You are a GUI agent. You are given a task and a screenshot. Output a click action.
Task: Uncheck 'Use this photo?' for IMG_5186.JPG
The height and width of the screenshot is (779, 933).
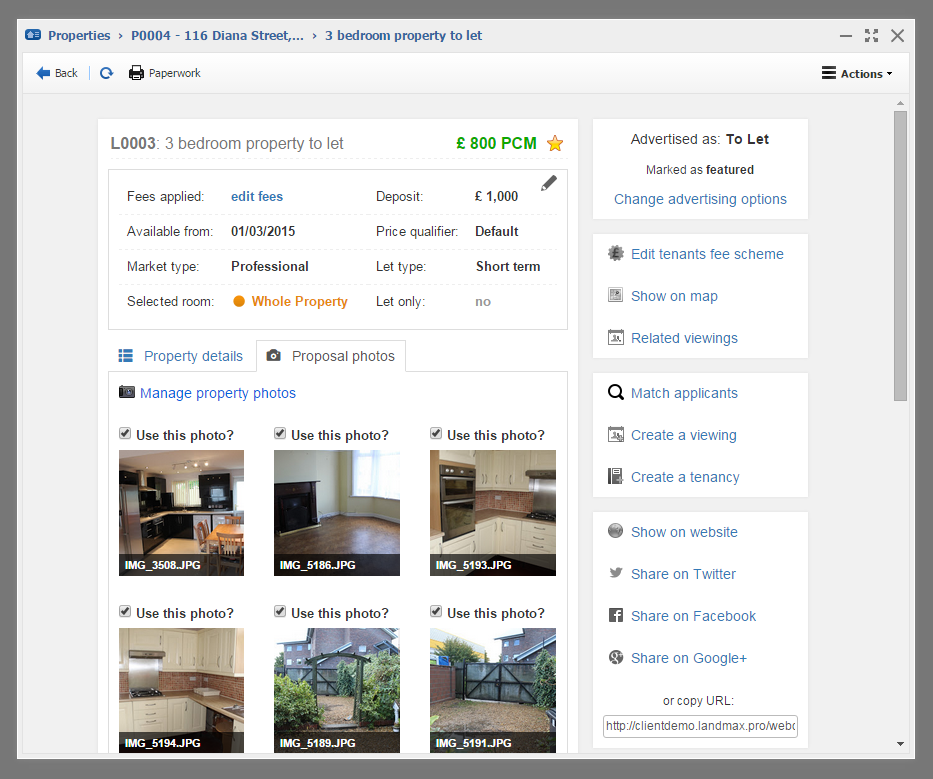(x=280, y=434)
